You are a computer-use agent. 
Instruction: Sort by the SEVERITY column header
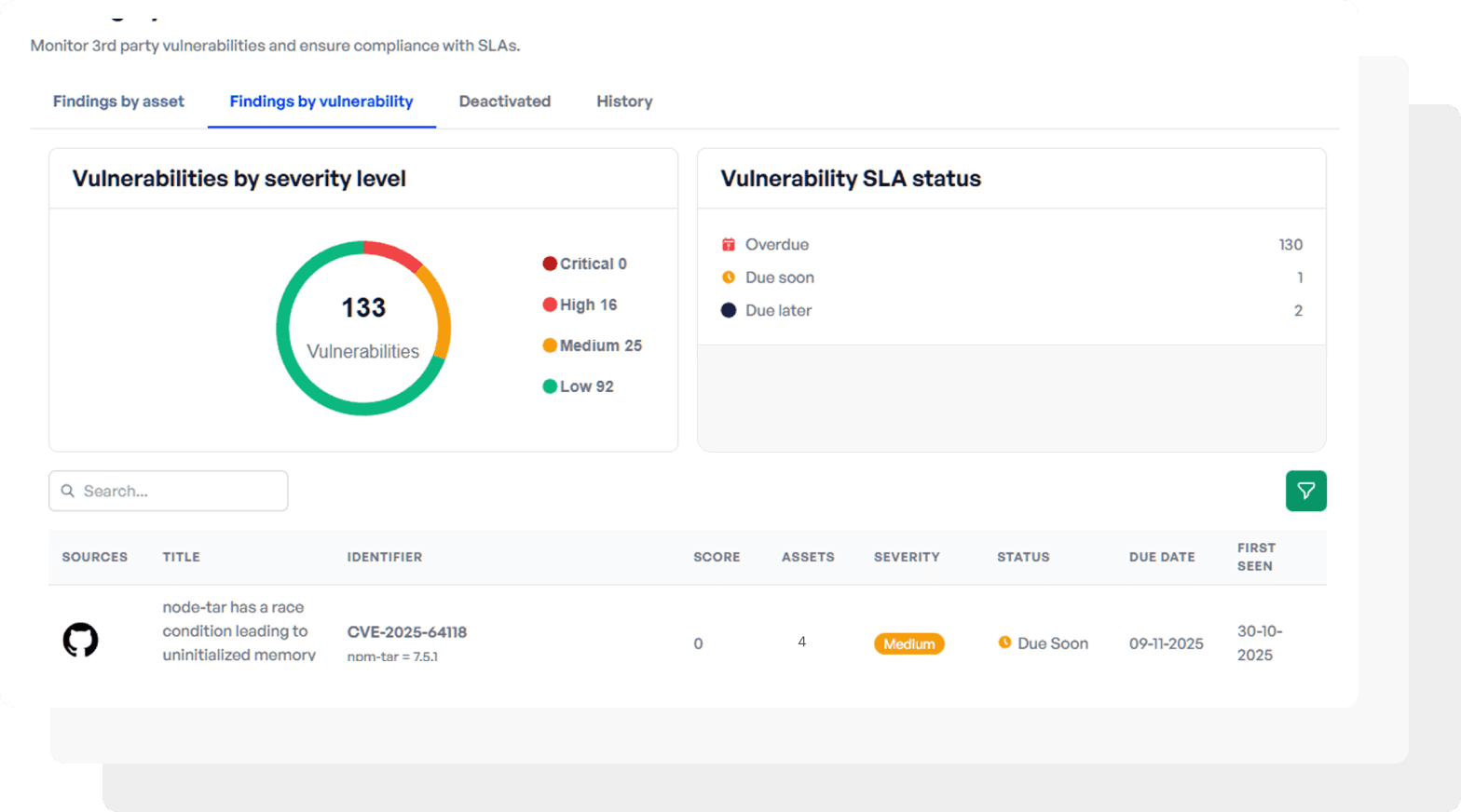[x=907, y=557]
